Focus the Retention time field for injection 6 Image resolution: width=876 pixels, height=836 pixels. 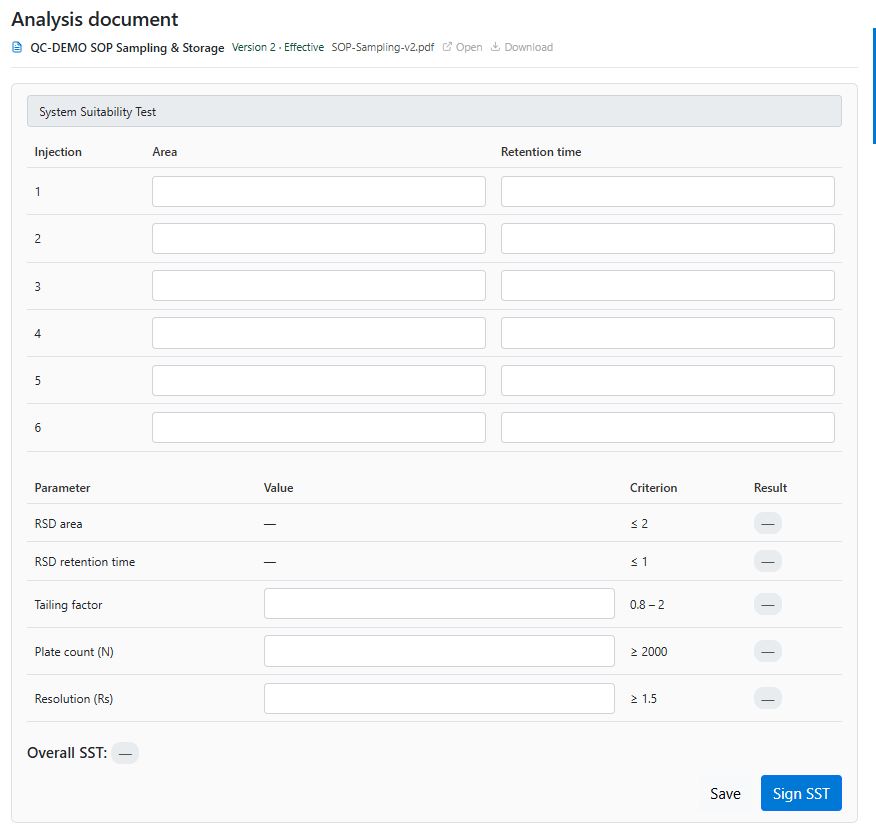click(668, 428)
